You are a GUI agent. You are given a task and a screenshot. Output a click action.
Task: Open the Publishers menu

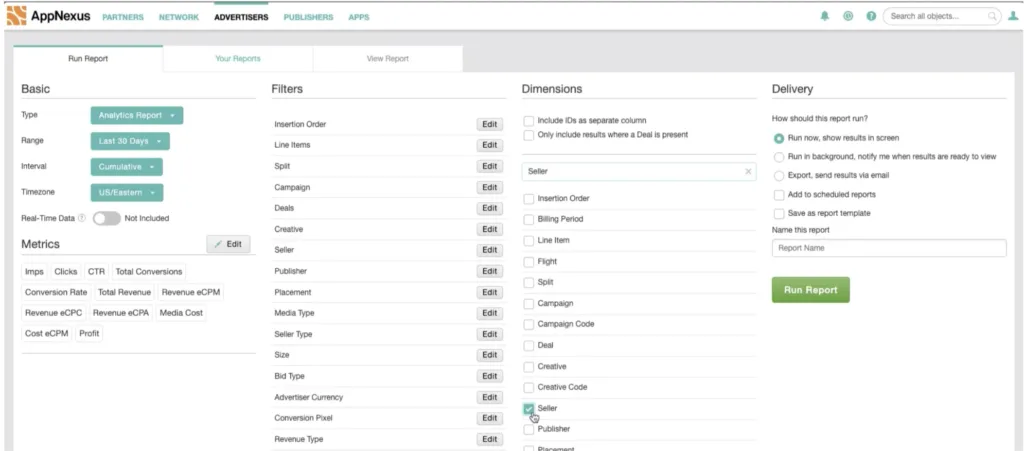click(308, 18)
